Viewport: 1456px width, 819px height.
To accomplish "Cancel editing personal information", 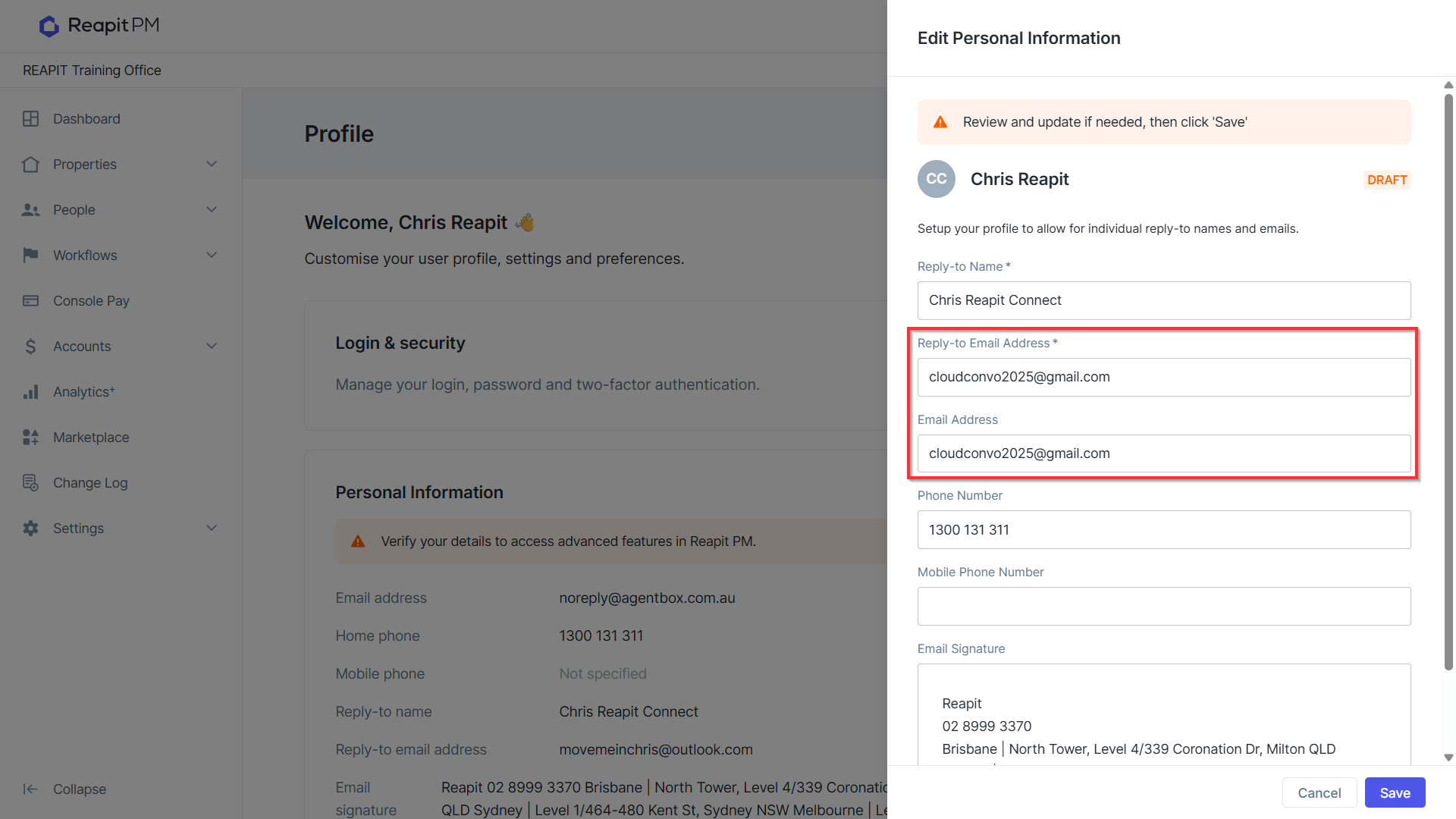I will click(1319, 792).
